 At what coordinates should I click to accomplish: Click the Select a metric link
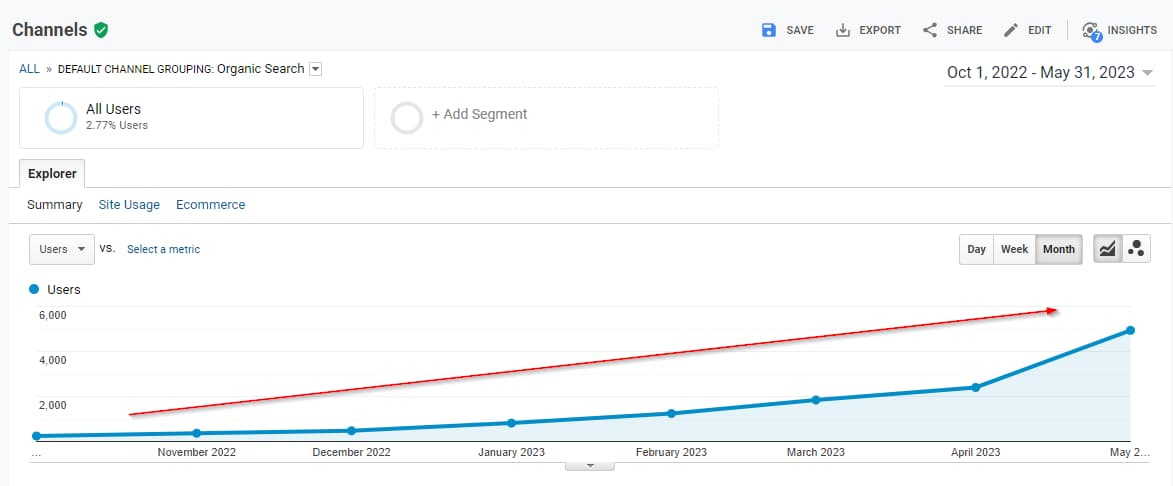click(x=163, y=249)
